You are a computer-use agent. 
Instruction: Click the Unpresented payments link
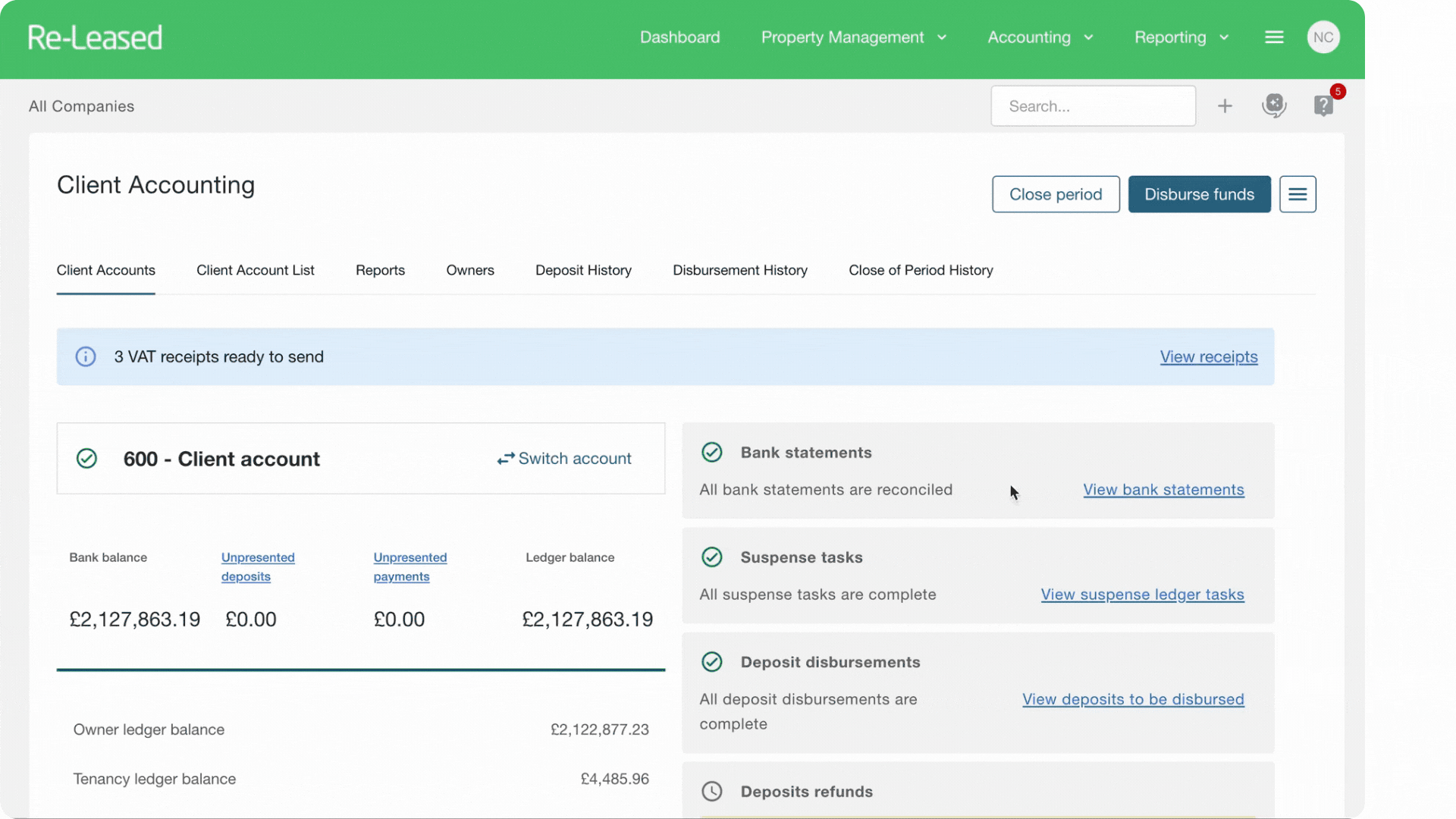tap(410, 567)
